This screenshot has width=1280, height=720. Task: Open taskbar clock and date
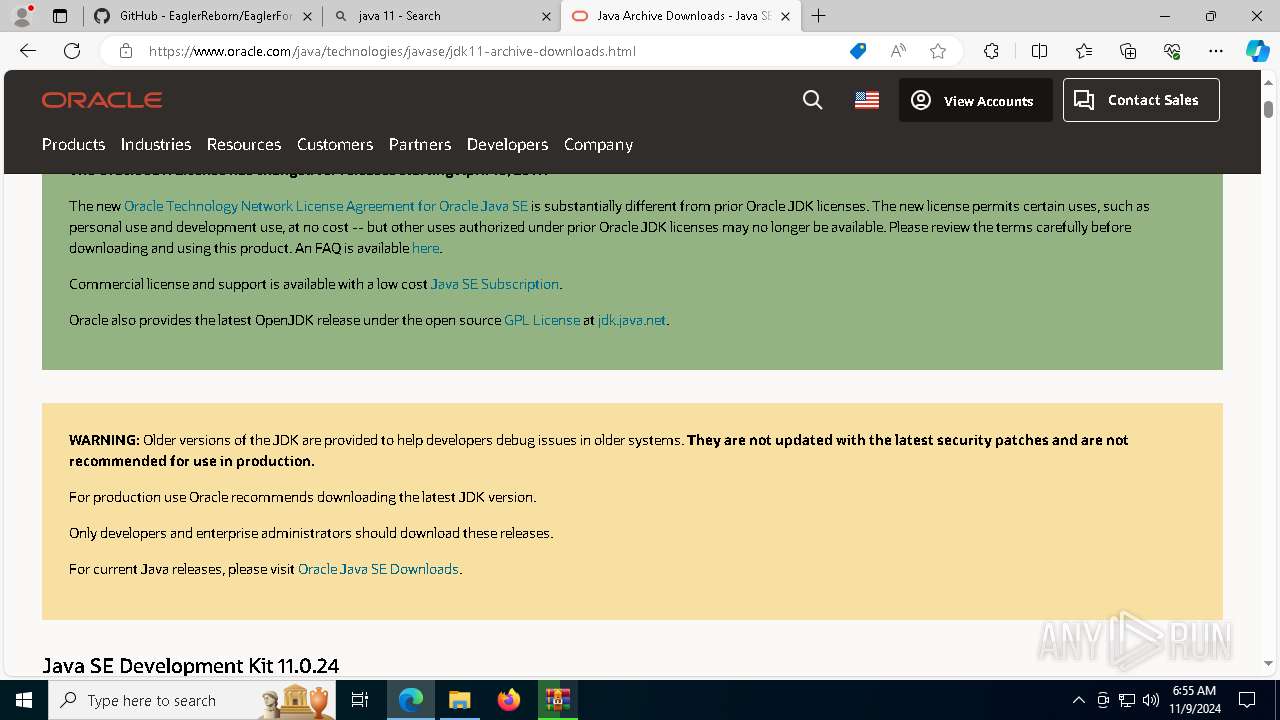[x=1194, y=700]
